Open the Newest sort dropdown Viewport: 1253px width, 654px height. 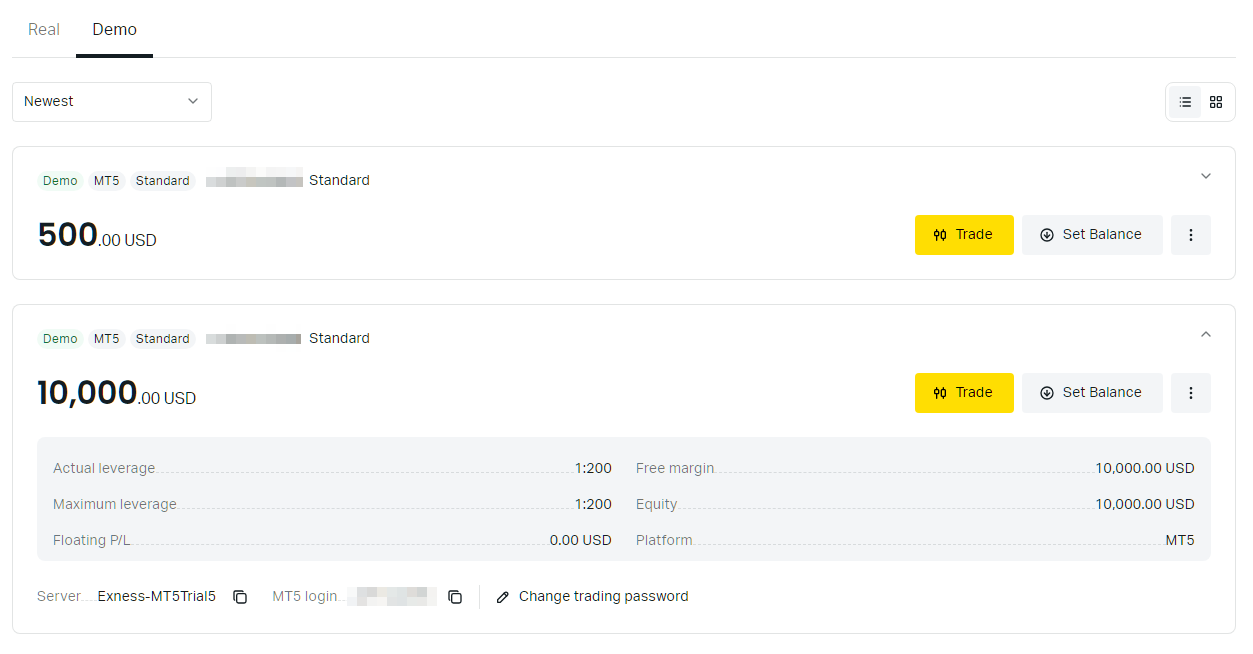point(112,102)
